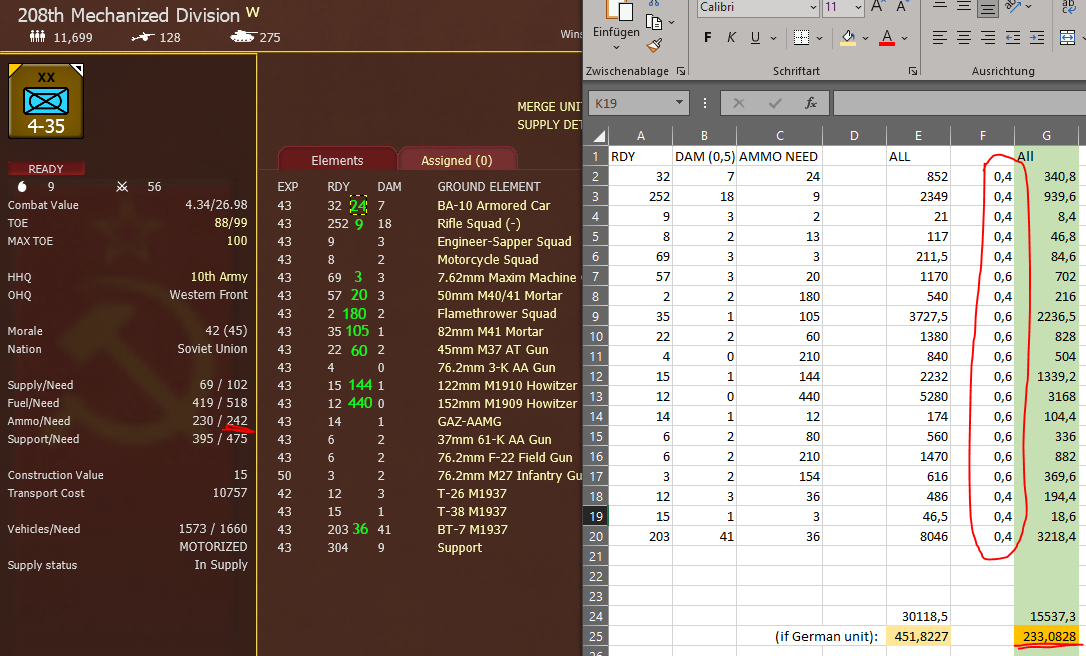This screenshot has height=656, width=1086.
Task: Click the confirm entry checkmark
Action: pos(775,103)
